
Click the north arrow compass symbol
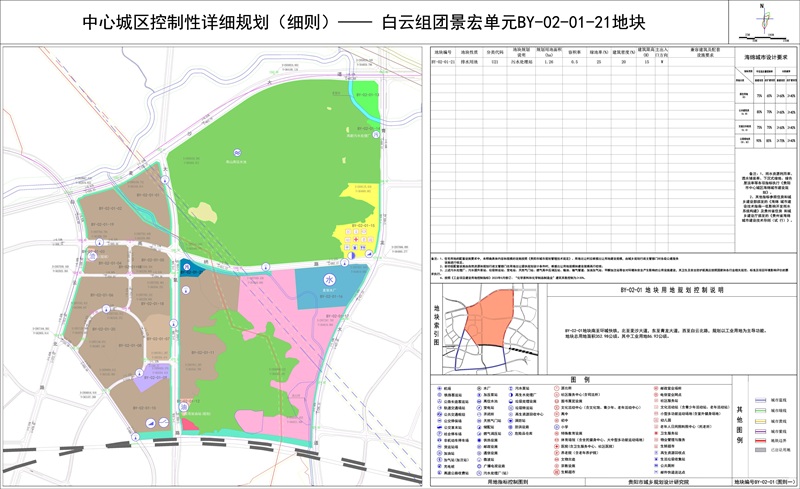click(764, 19)
